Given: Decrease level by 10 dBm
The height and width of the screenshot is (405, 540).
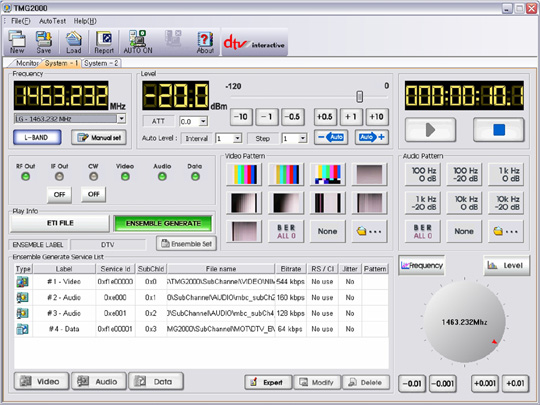Looking at the screenshot, I should coord(241,117).
